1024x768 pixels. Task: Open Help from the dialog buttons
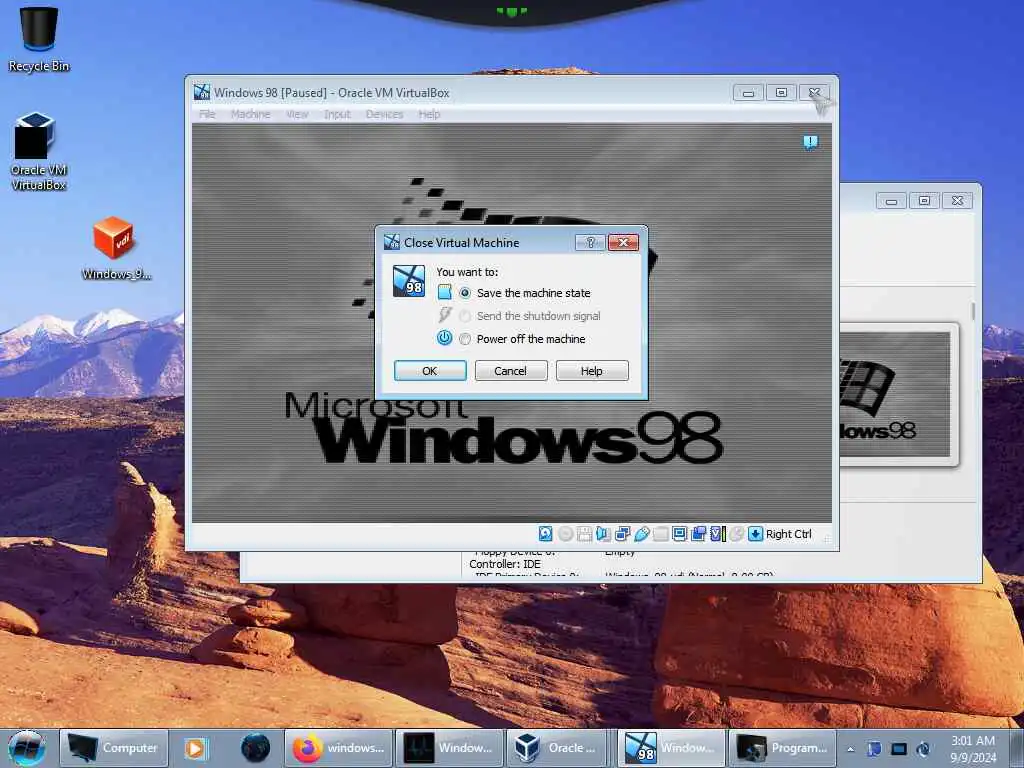coord(592,371)
